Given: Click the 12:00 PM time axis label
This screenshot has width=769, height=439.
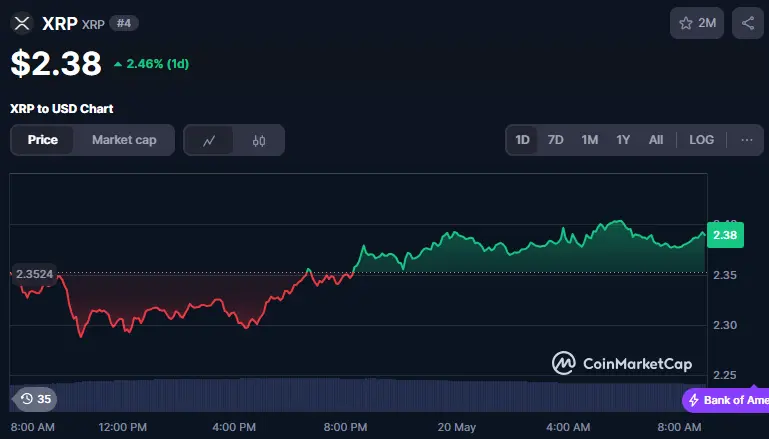Looking at the screenshot, I should (x=123, y=427).
